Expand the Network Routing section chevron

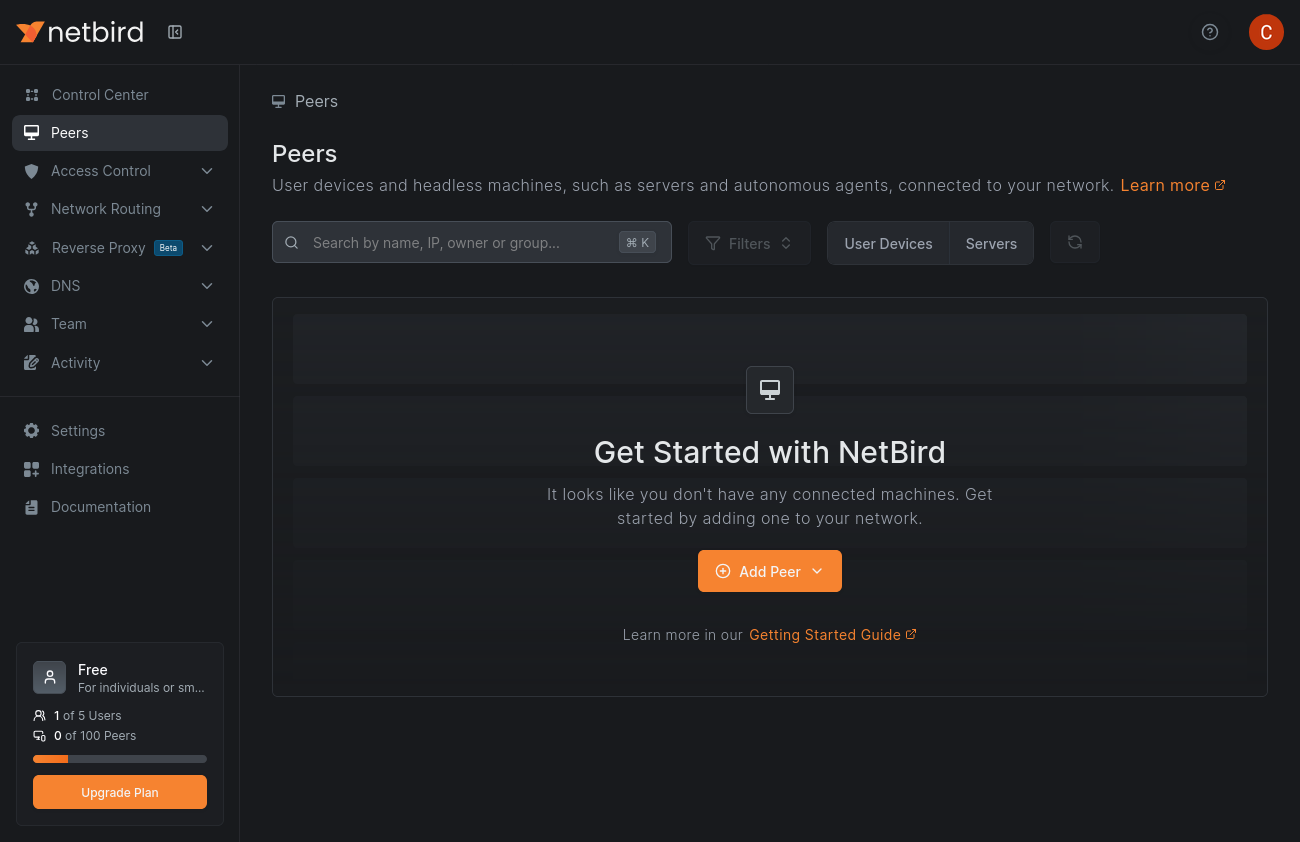pos(207,209)
